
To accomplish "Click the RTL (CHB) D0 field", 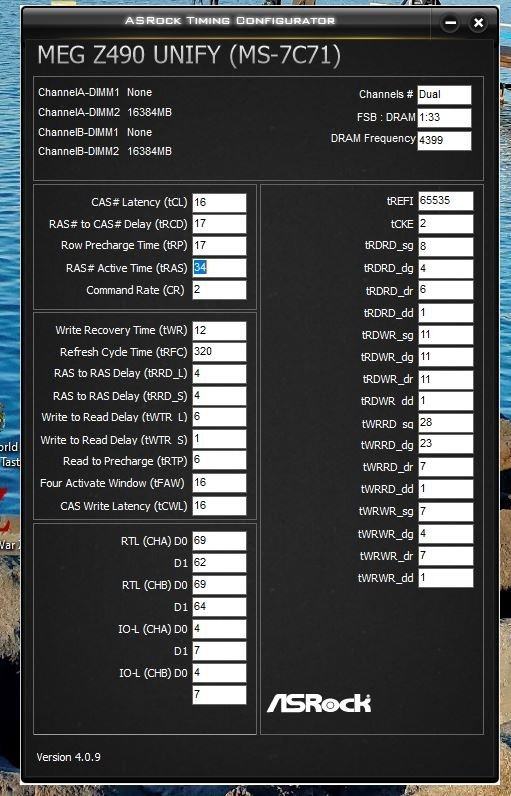I will [x=219, y=585].
